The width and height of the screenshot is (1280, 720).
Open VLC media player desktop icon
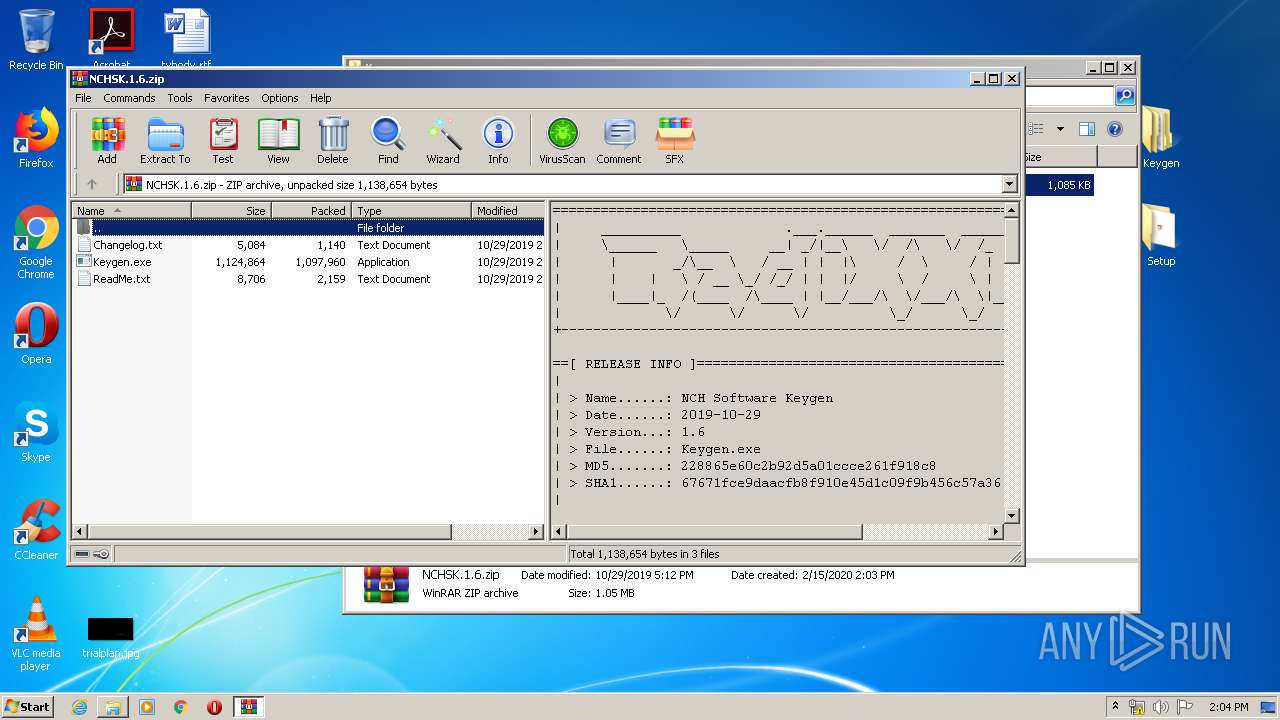(36, 634)
